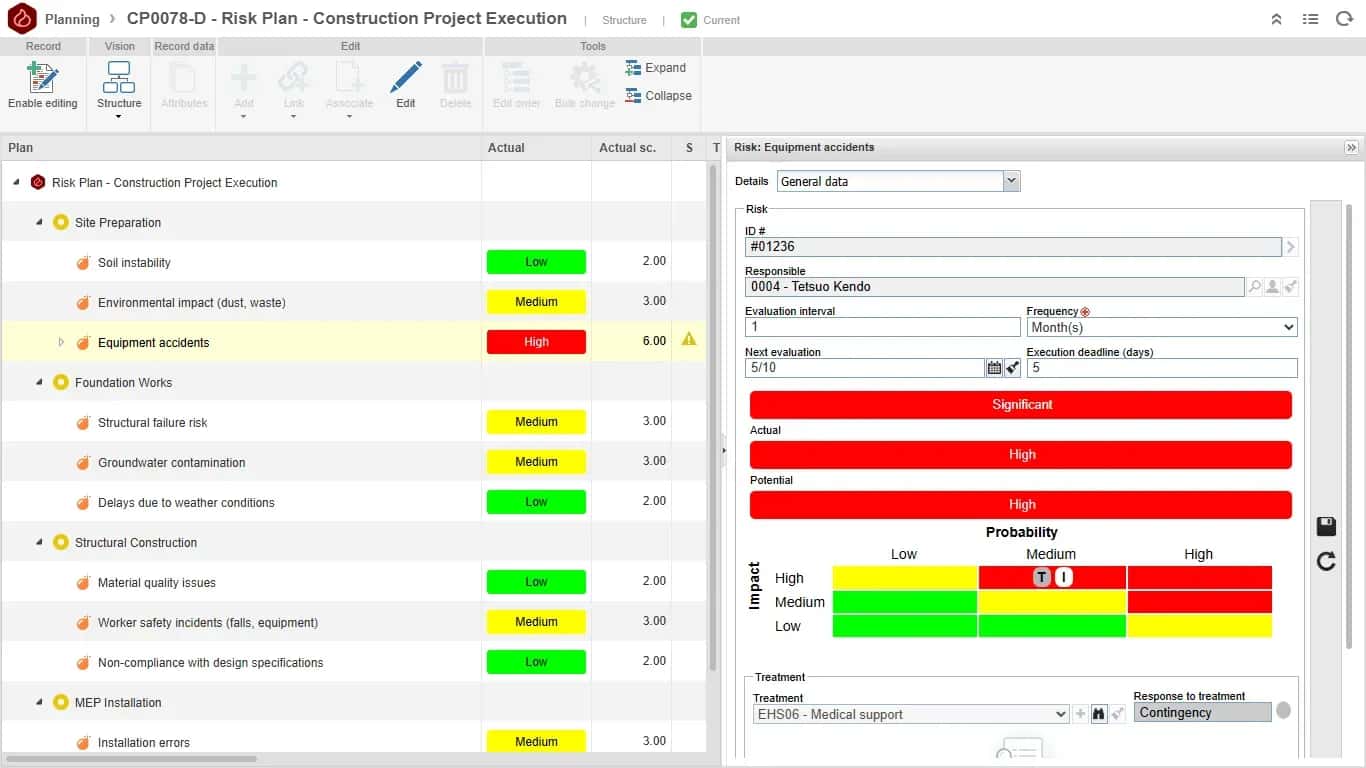Open the calendar picker for Next evaluation

(994, 368)
